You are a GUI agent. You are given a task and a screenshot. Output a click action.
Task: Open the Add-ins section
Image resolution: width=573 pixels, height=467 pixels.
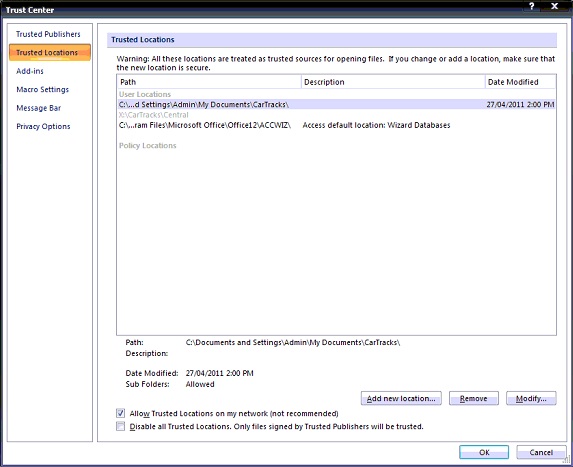pyautogui.click(x=30, y=71)
